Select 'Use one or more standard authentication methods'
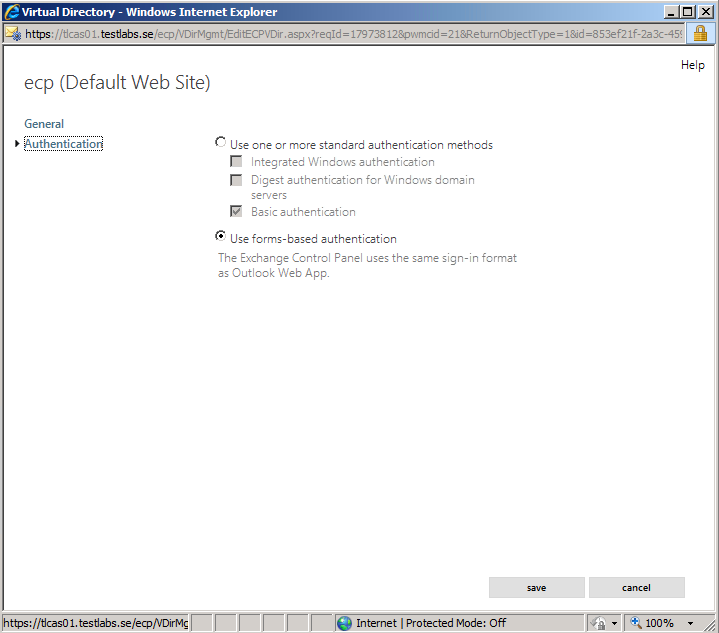 (x=221, y=142)
